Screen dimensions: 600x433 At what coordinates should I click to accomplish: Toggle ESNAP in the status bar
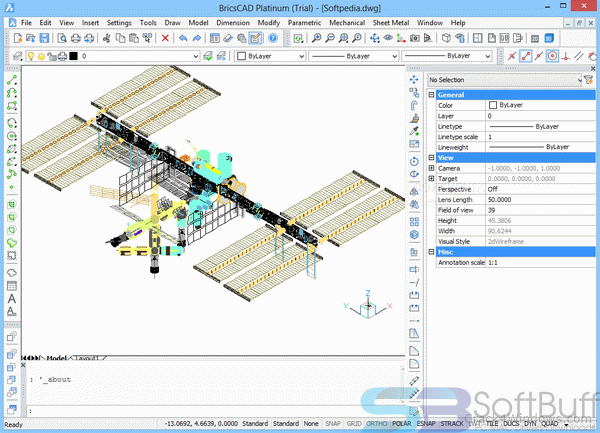tap(426, 423)
